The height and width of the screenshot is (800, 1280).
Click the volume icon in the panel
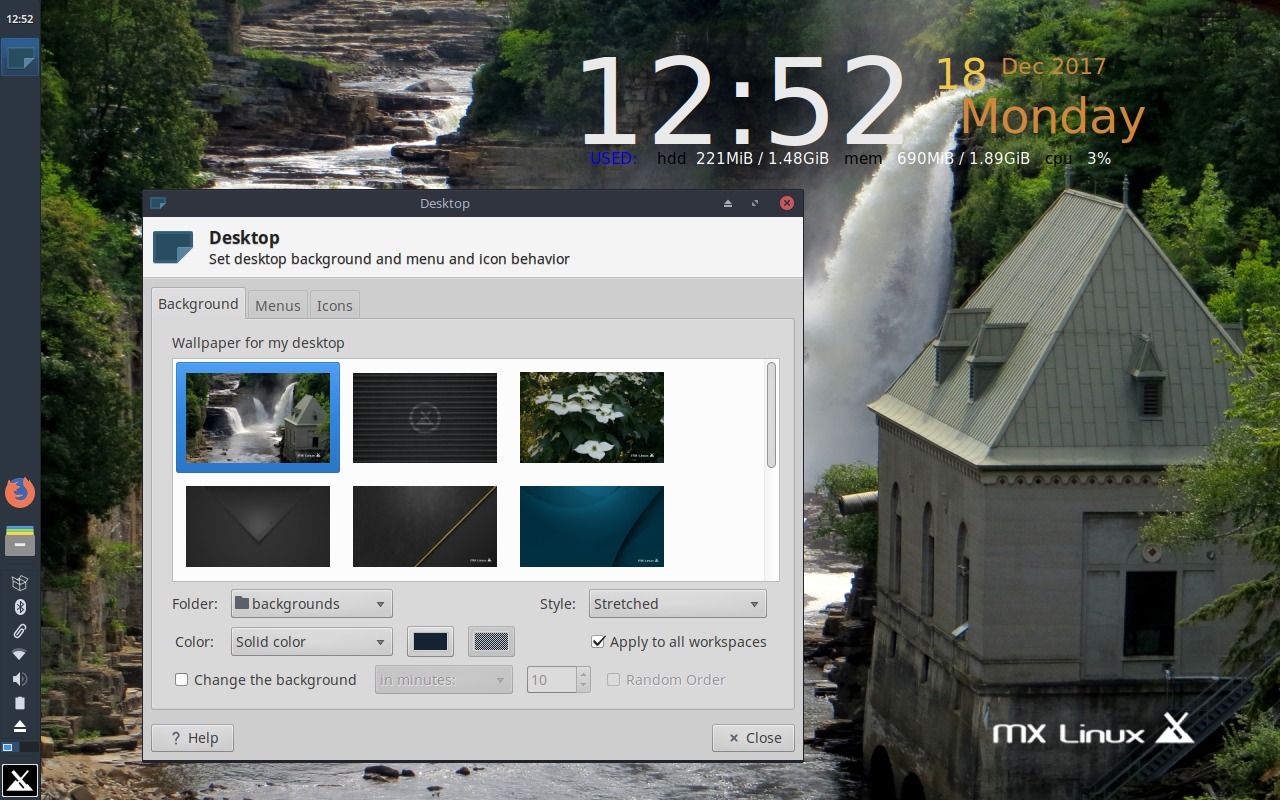tap(20, 678)
